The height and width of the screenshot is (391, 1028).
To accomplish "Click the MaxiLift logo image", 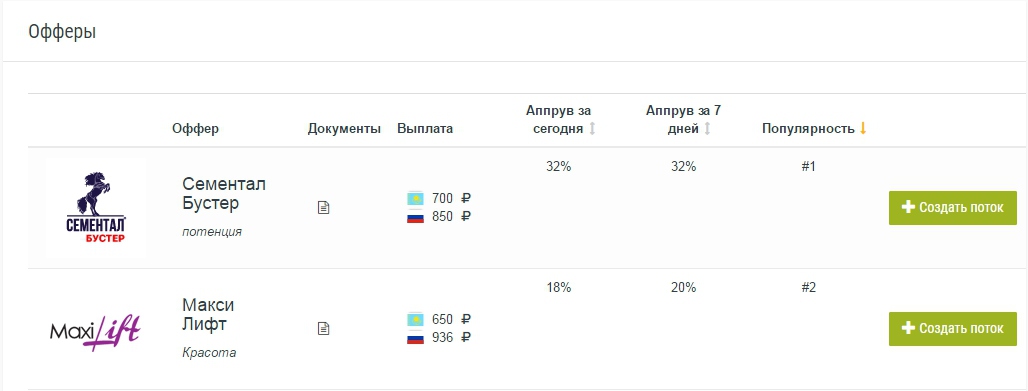I will coord(95,330).
